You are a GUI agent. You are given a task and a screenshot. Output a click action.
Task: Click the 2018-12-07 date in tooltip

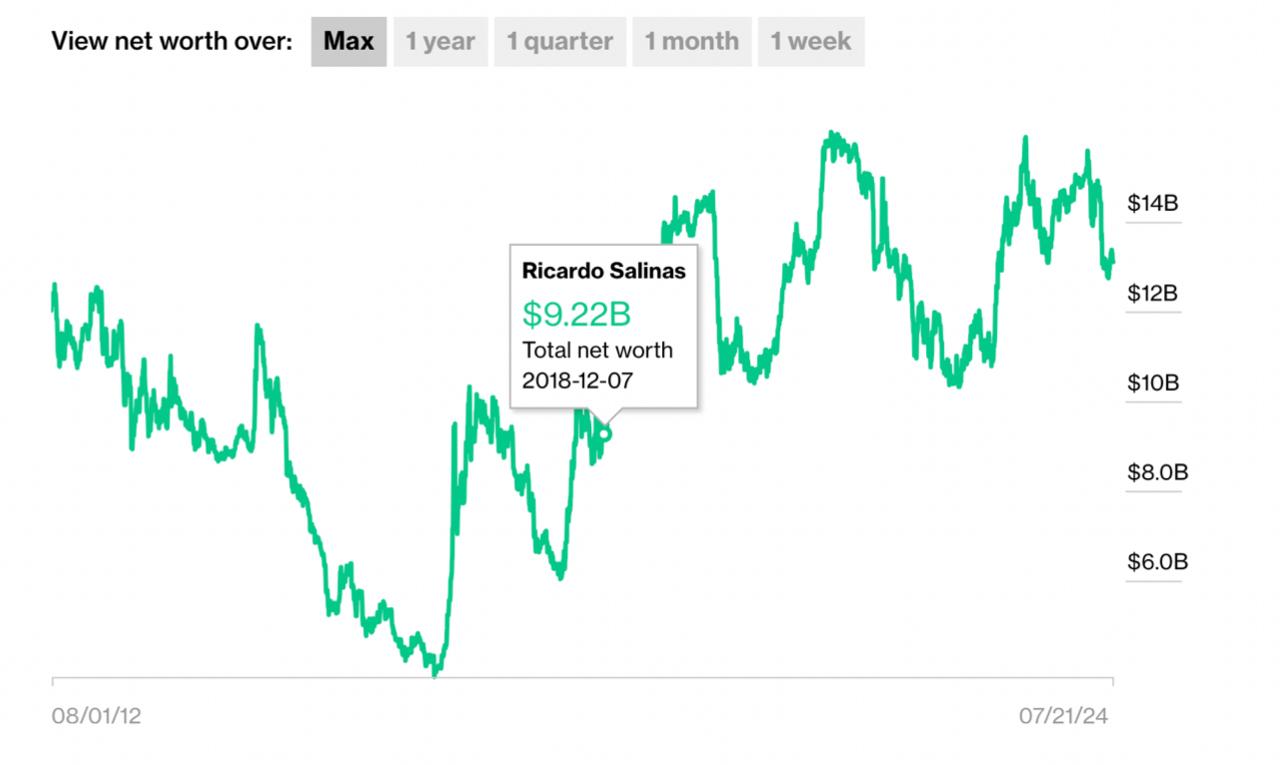point(578,380)
